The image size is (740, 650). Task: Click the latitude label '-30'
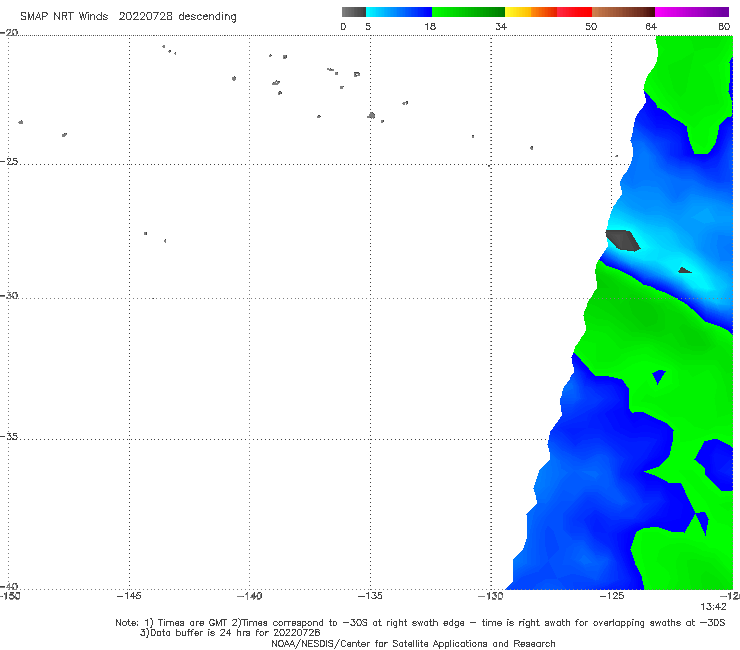(9, 295)
